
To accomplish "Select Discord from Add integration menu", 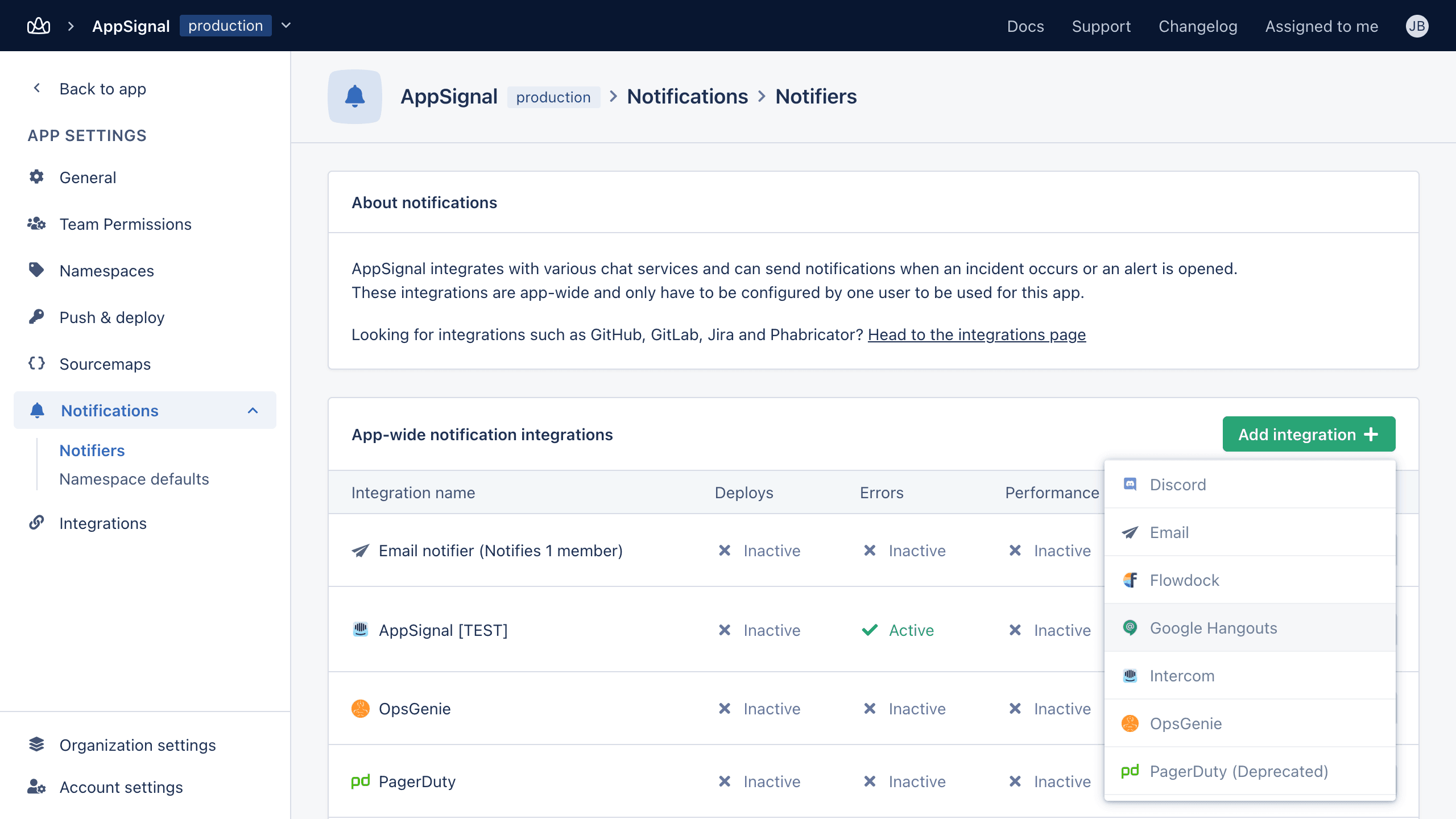I will [x=1250, y=485].
